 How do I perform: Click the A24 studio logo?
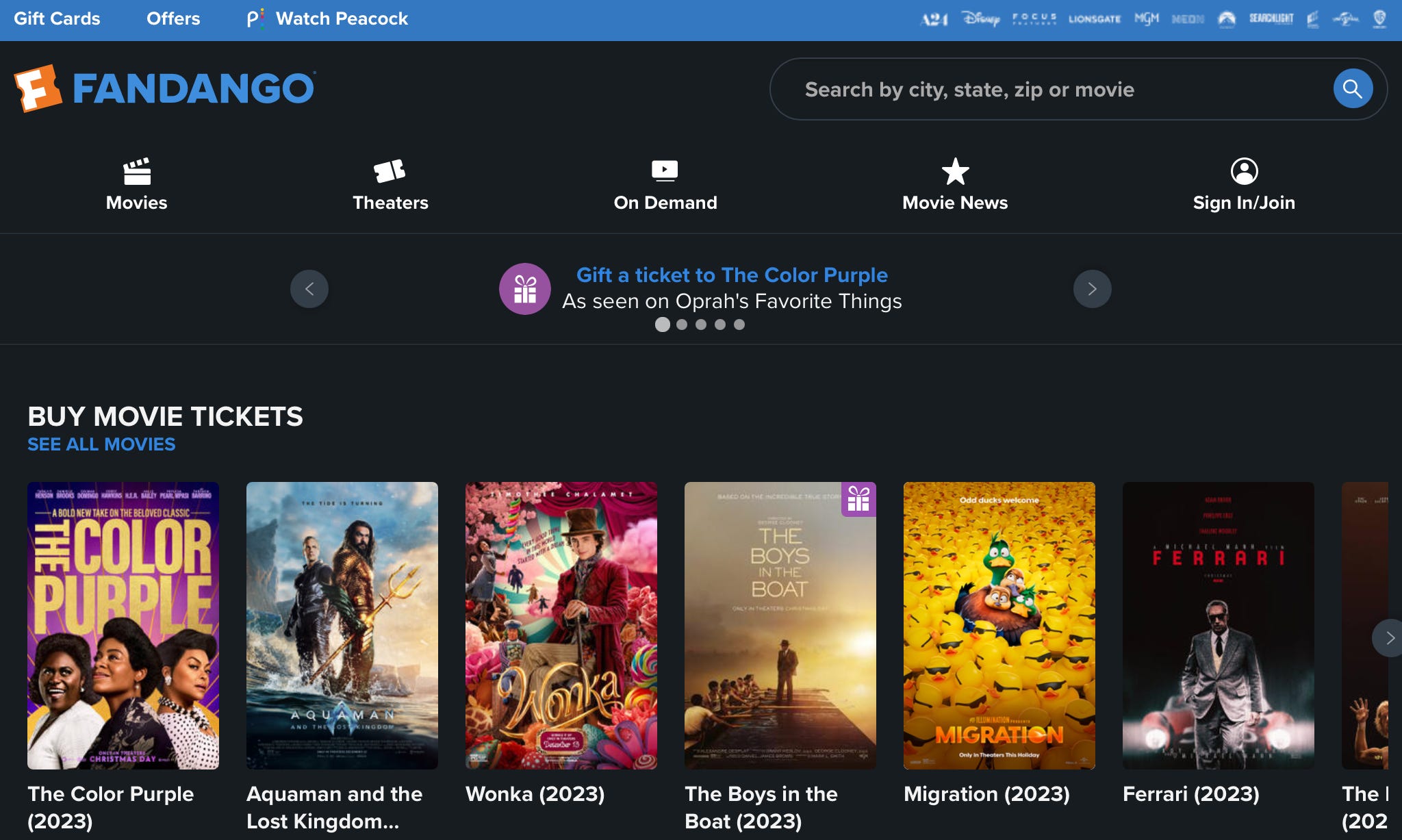coord(934,19)
